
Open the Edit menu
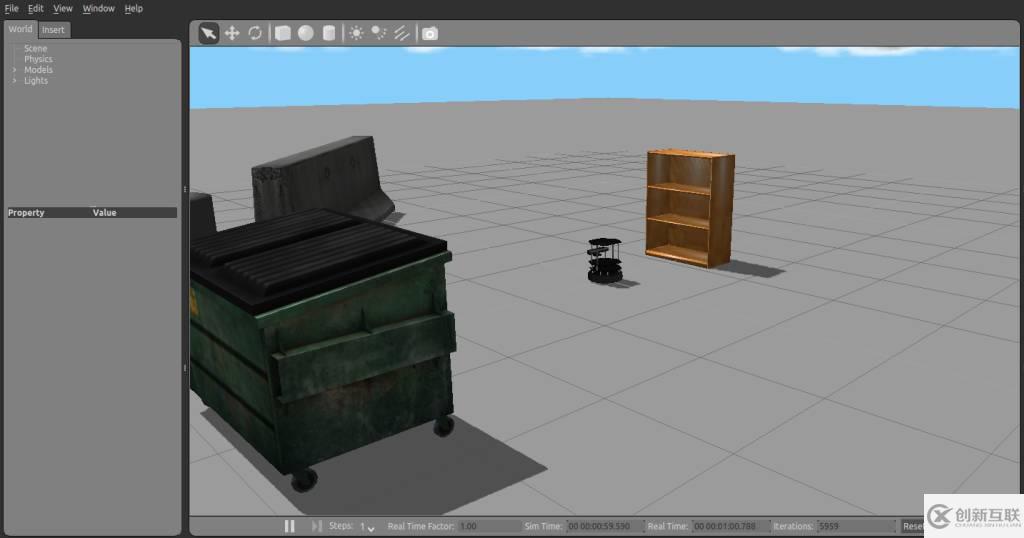[35, 8]
